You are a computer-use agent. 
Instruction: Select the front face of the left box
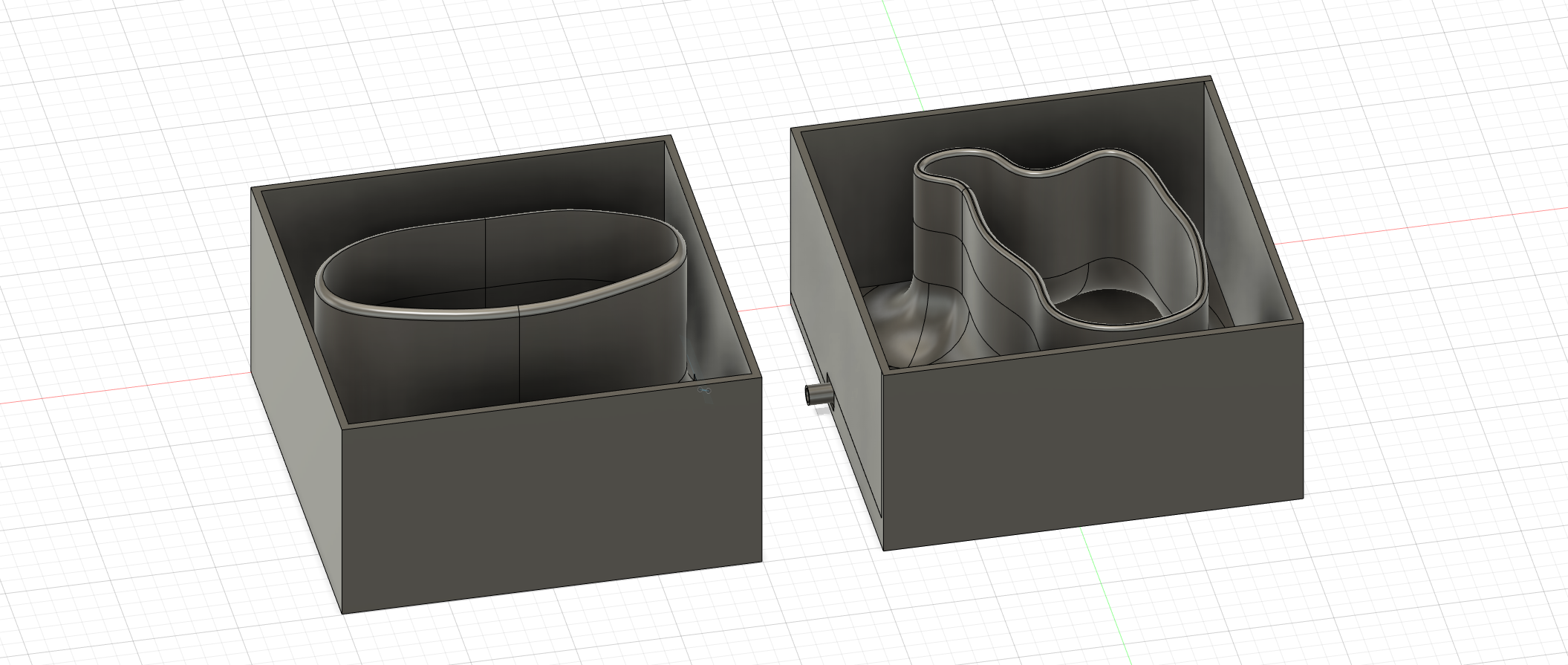click(x=551, y=496)
